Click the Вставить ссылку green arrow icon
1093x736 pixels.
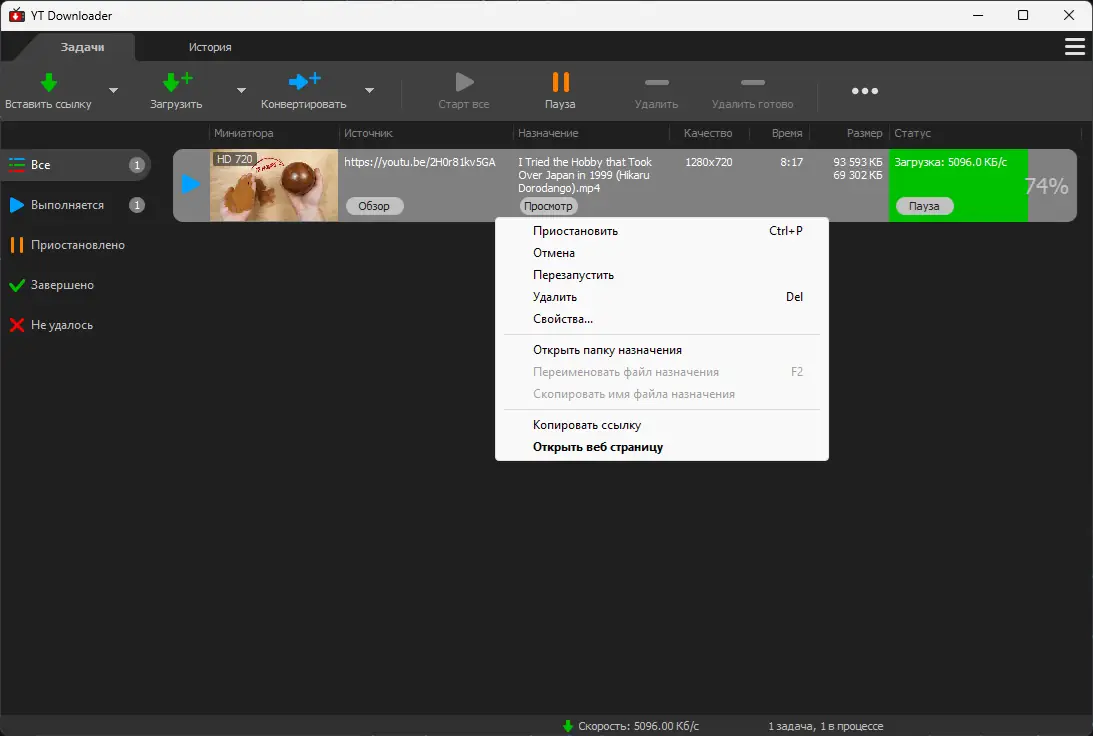[48, 82]
